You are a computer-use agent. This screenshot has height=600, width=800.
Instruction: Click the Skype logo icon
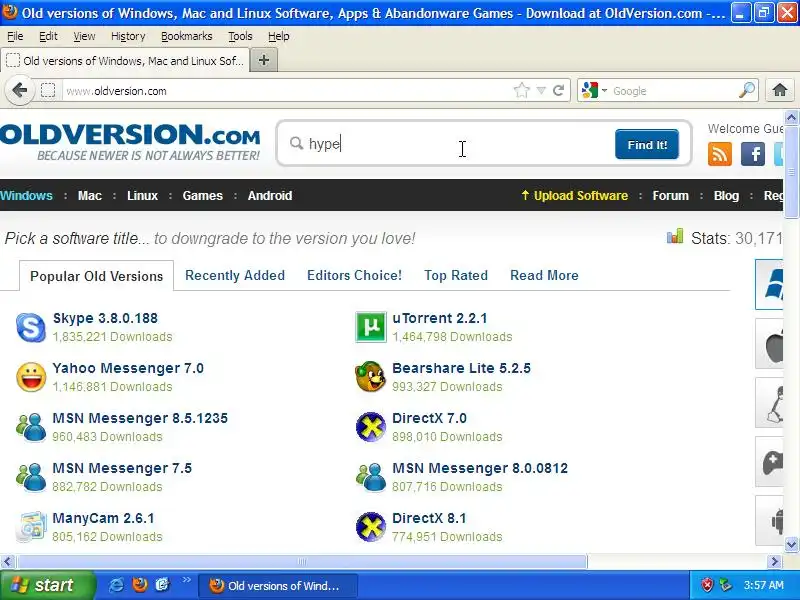coord(31,327)
